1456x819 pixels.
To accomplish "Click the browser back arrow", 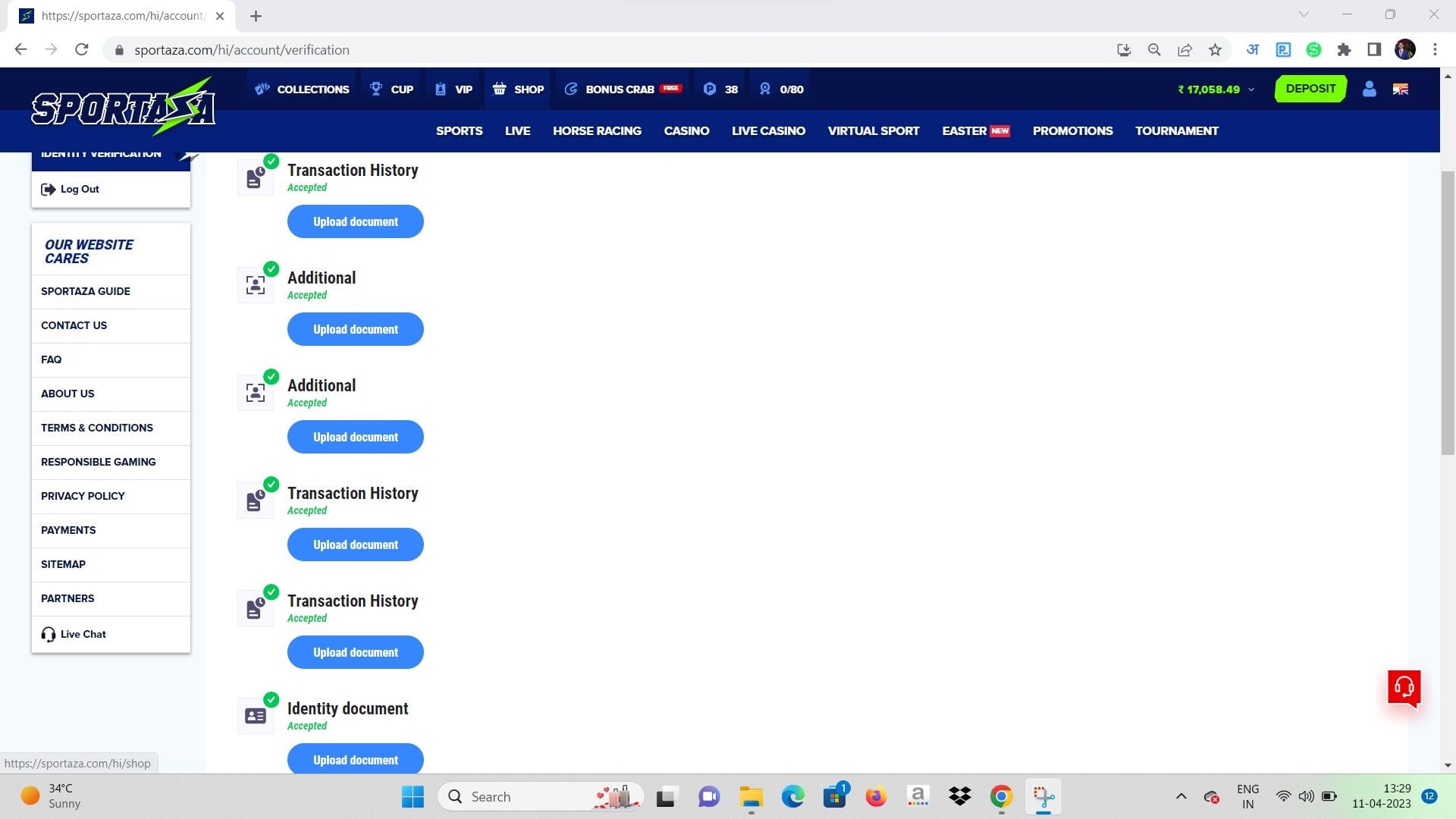I will coord(20,50).
